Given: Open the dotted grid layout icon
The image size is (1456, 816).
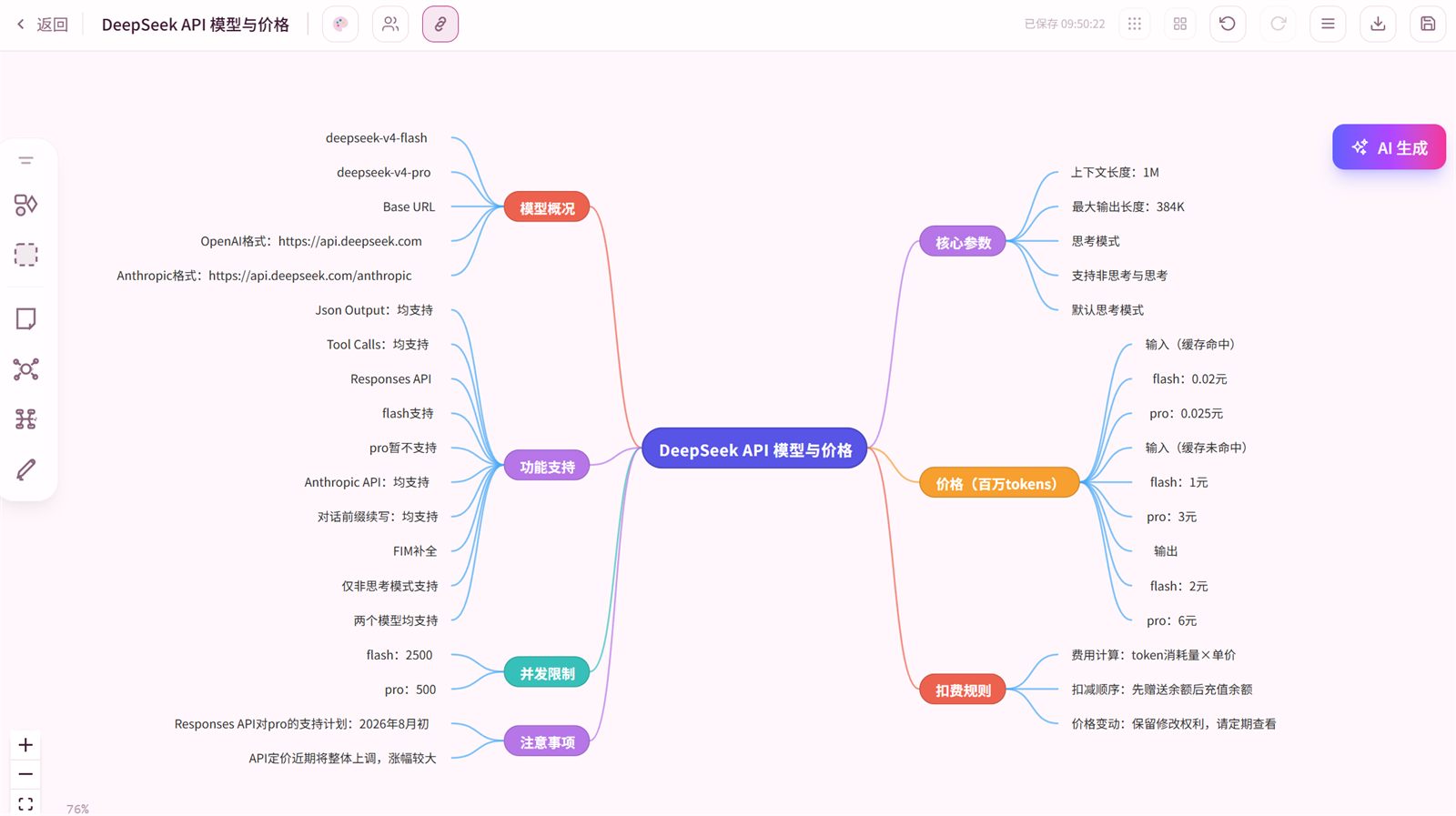Looking at the screenshot, I should coord(1135,25).
